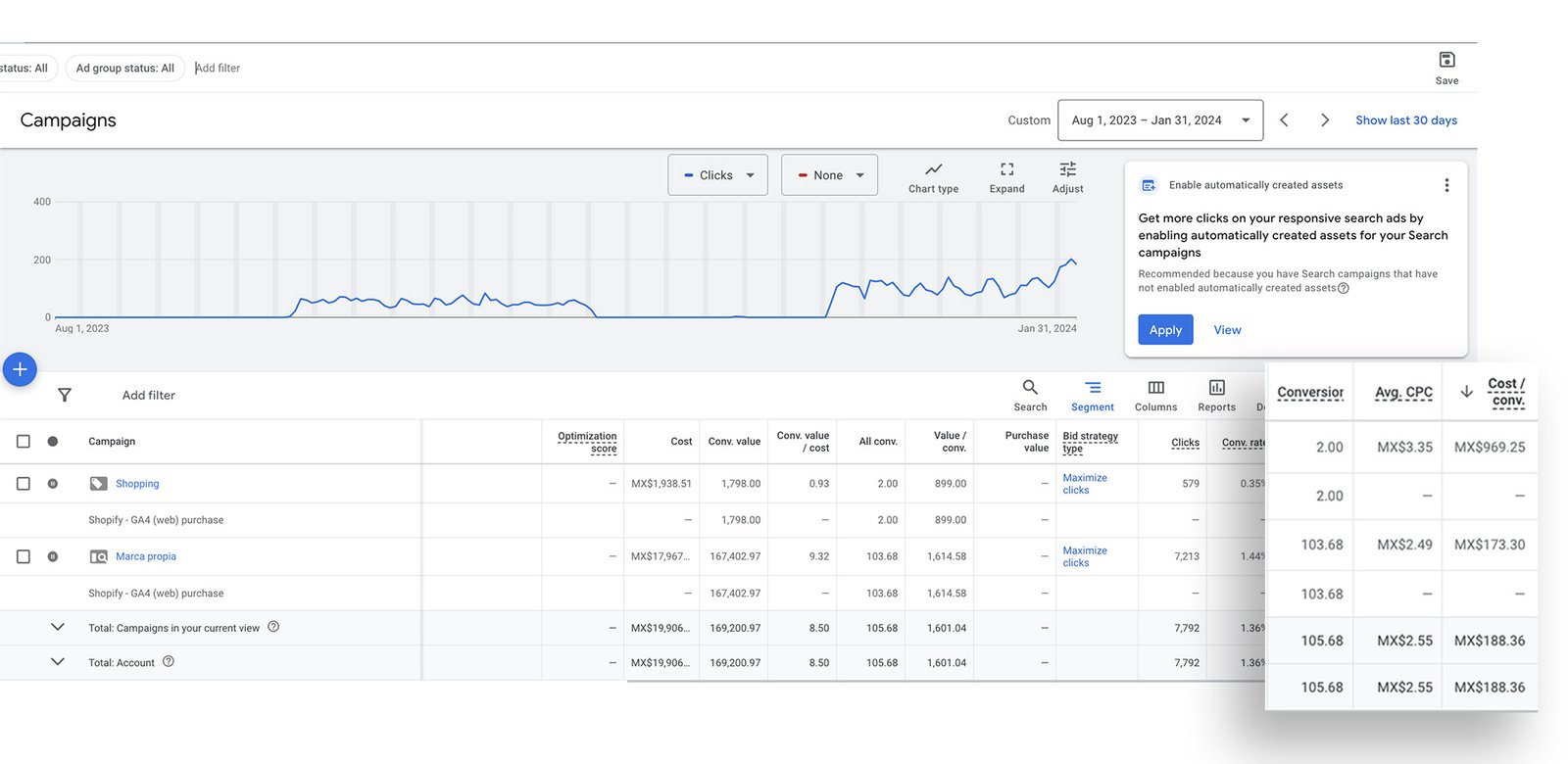
Task: Click Show last 30 days link
Action: (1405, 120)
